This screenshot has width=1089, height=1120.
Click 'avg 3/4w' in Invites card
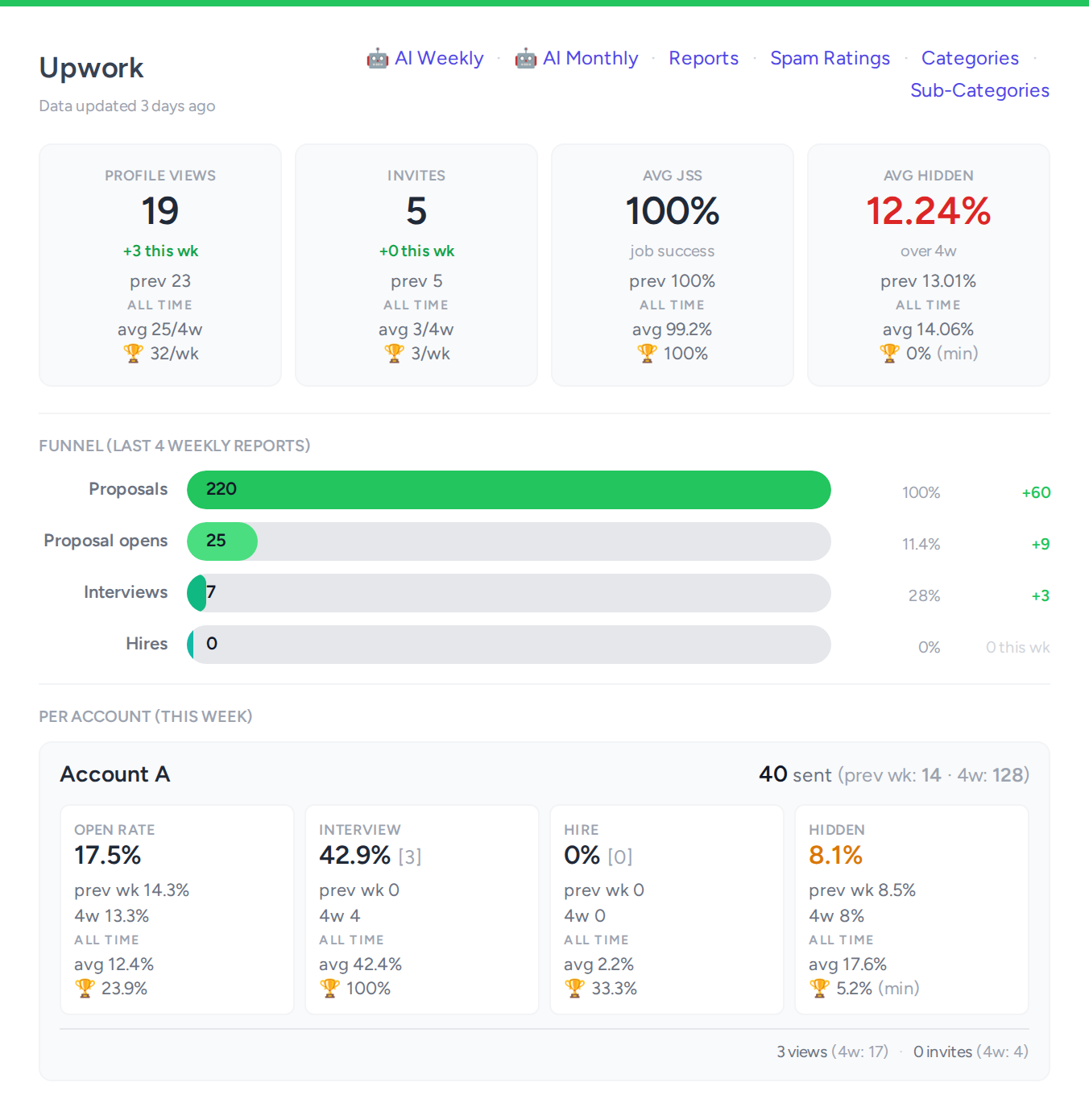pyautogui.click(x=416, y=329)
